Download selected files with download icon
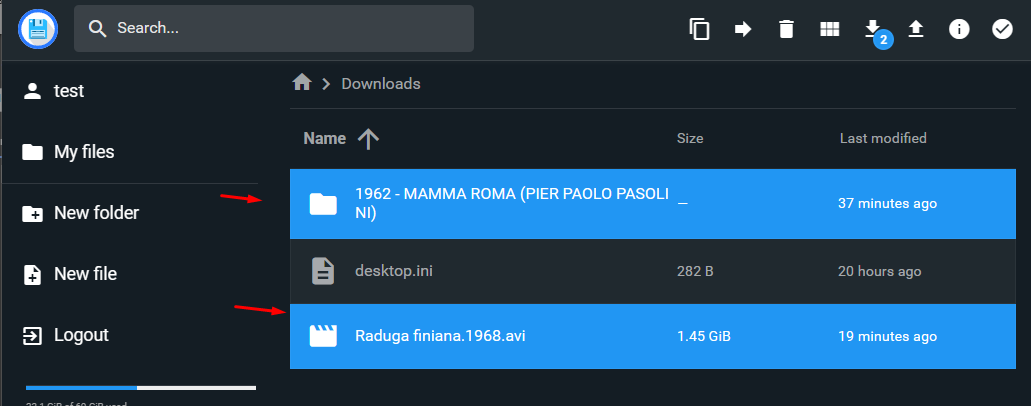This screenshot has width=1031, height=406. coord(872,28)
